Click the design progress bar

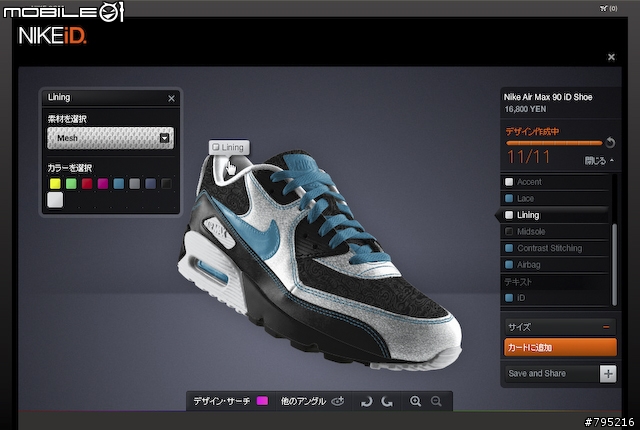coord(554,143)
